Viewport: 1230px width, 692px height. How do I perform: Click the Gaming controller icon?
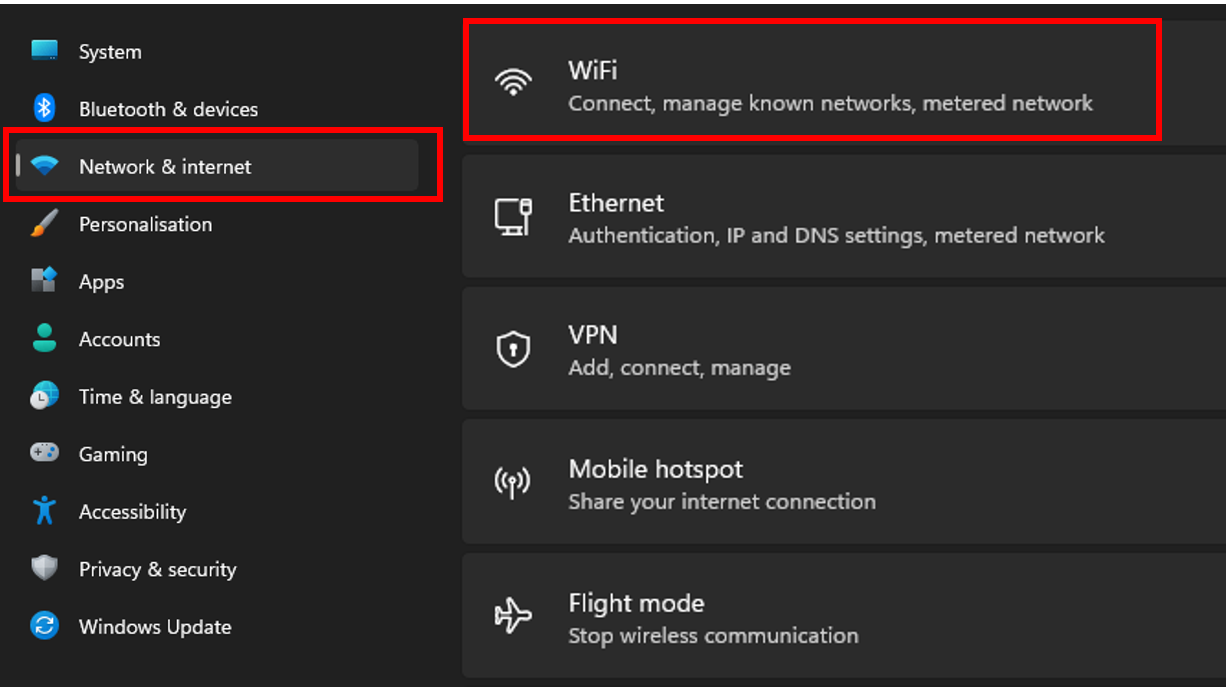coord(45,453)
